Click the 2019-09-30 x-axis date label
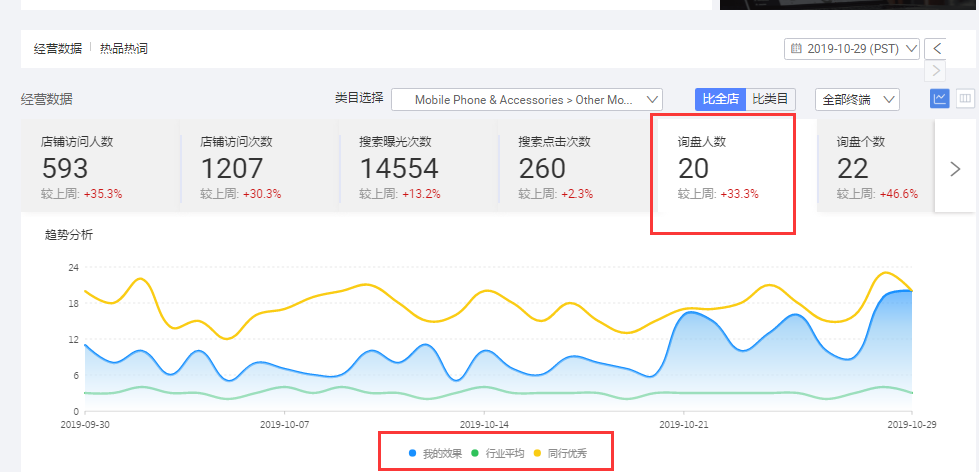Image resolution: width=979 pixels, height=472 pixels. click(x=86, y=424)
